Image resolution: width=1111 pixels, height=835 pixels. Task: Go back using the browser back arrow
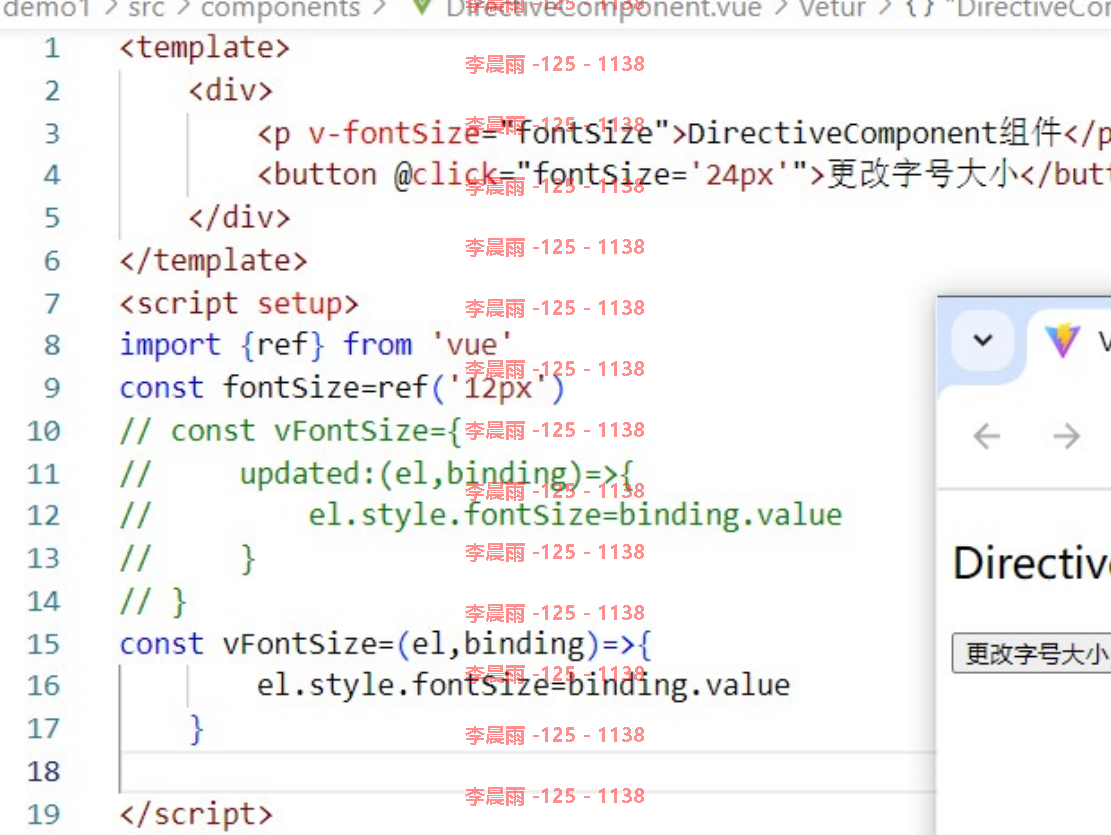987,436
